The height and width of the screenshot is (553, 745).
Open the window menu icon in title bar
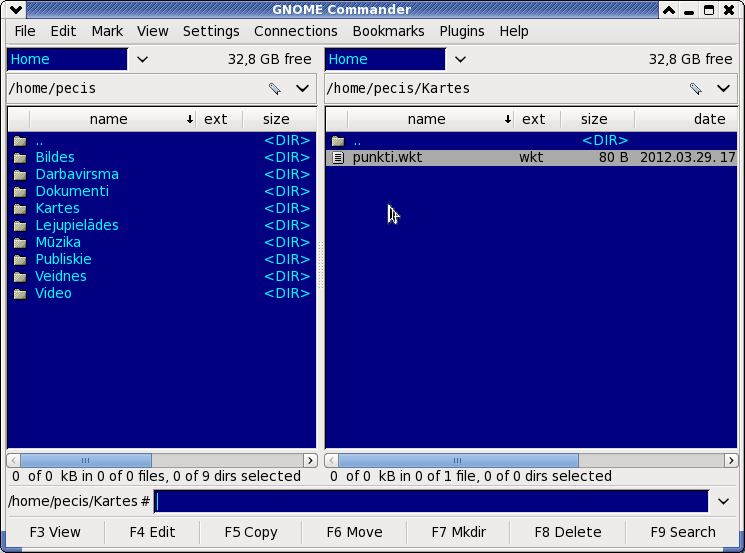coord(15,9)
